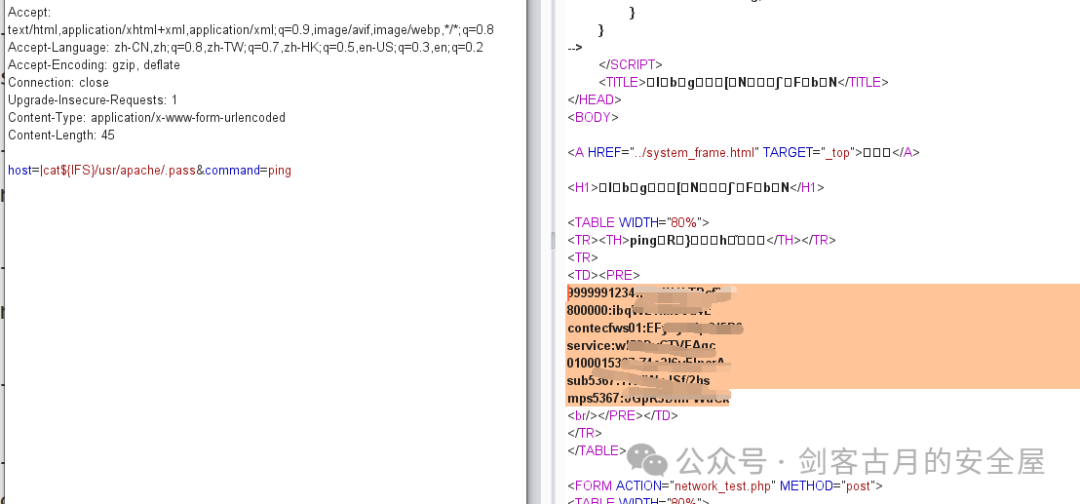Image resolution: width=1080 pixels, height=504 pixels.
Task: Click the closing </SCRIPT> tag in response
Action: [x=630, y=65]
